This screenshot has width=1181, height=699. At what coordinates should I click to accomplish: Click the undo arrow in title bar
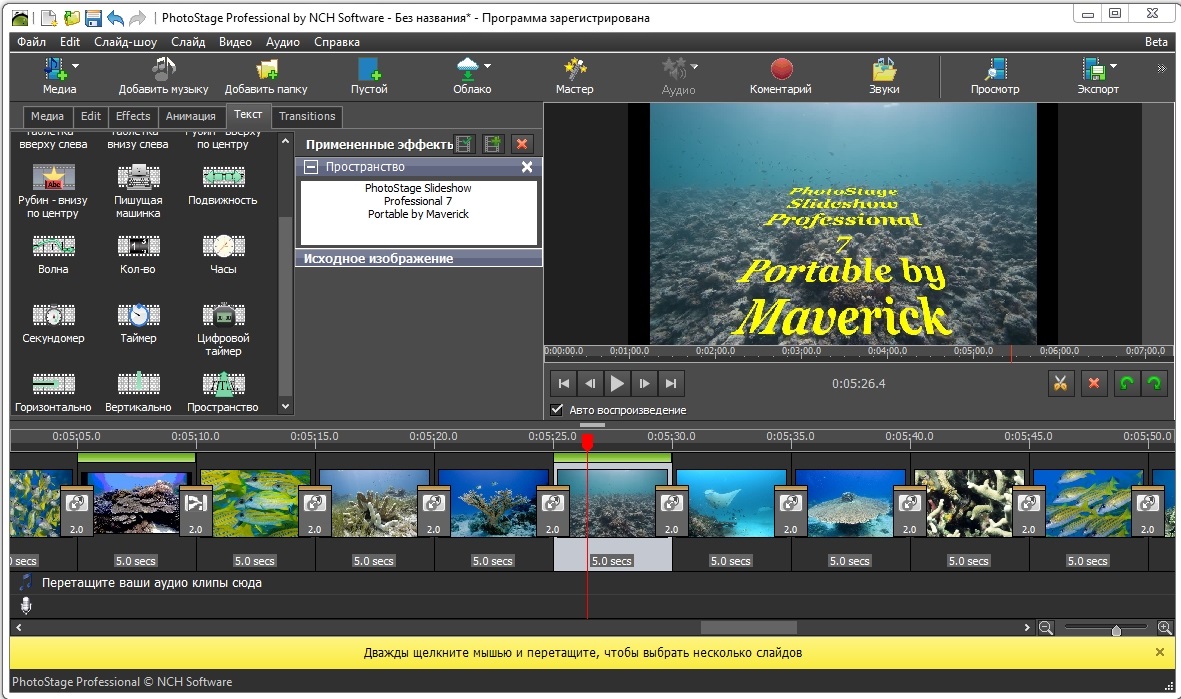tap(115, 17)
